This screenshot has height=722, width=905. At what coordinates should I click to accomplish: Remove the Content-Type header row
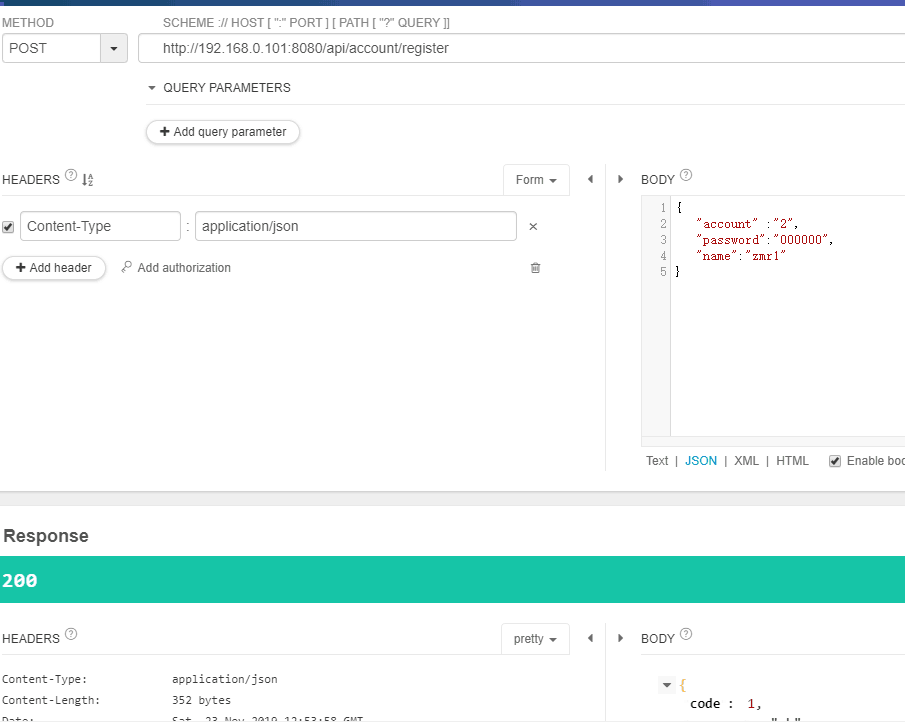pos(533,227)
